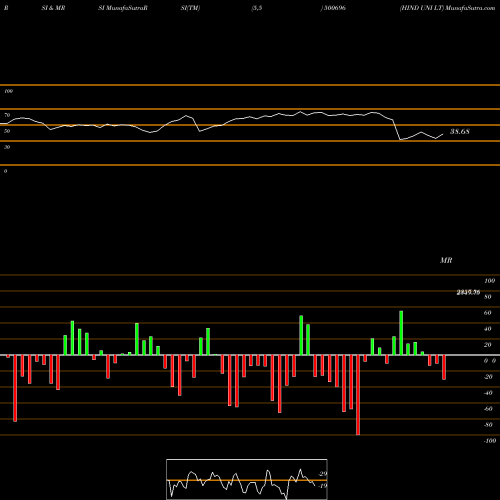The image size is (500, 500).
Task: Click the RSI 70 level axis label
Action: click(7, 115)
